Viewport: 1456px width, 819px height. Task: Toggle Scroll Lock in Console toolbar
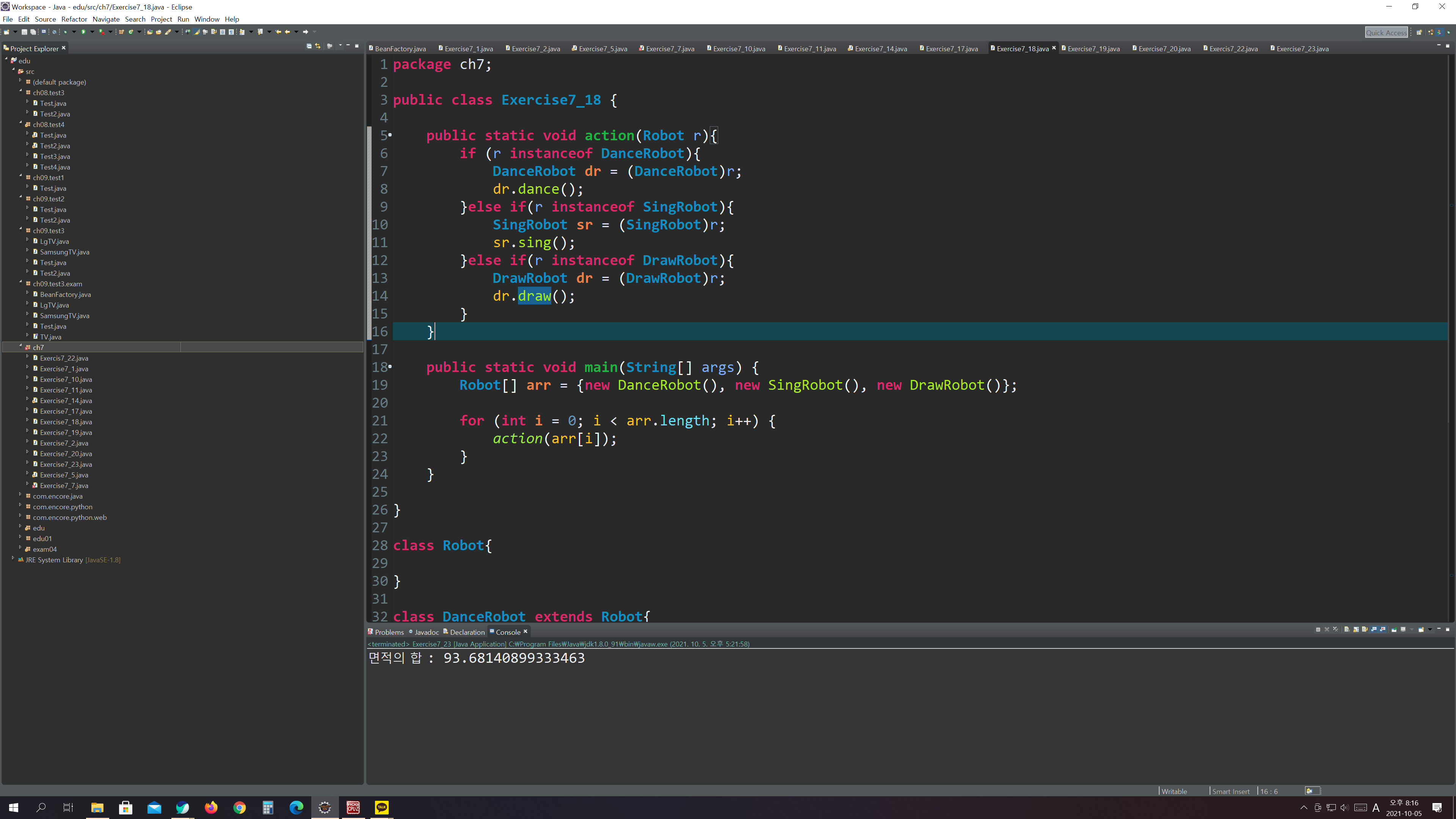(1356, 629)
